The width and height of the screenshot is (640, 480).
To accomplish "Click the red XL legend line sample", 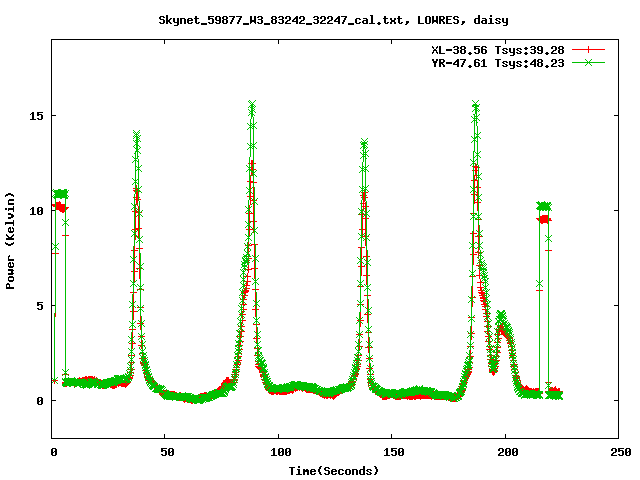I will pos(588,50).
